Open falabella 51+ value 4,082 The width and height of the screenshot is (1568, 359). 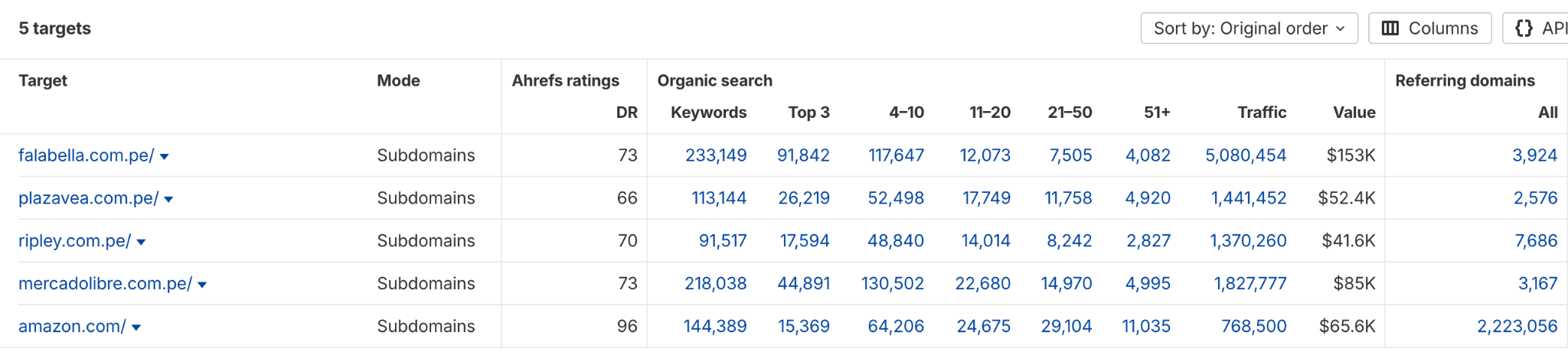pos(1148,155)
